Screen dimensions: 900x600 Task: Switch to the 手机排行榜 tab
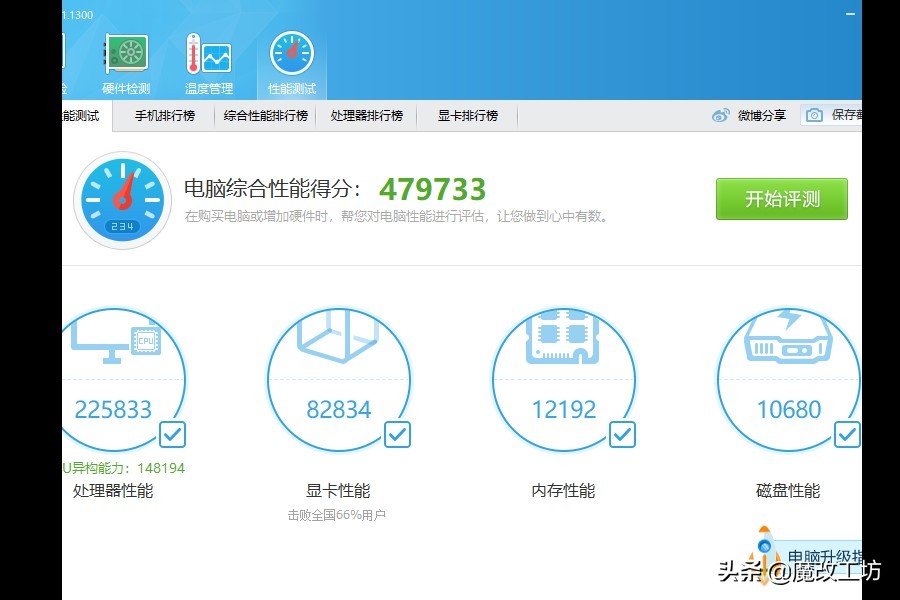tap(165, 116)
